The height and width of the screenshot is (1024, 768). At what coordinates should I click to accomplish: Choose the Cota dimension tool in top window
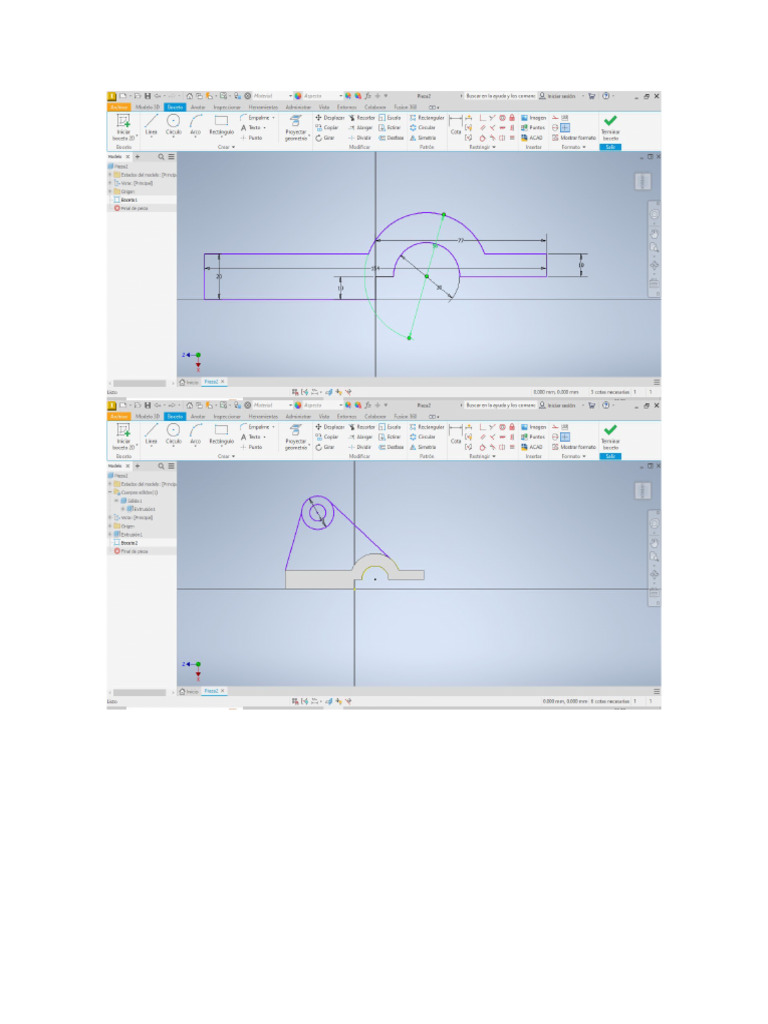coord(456,124)
